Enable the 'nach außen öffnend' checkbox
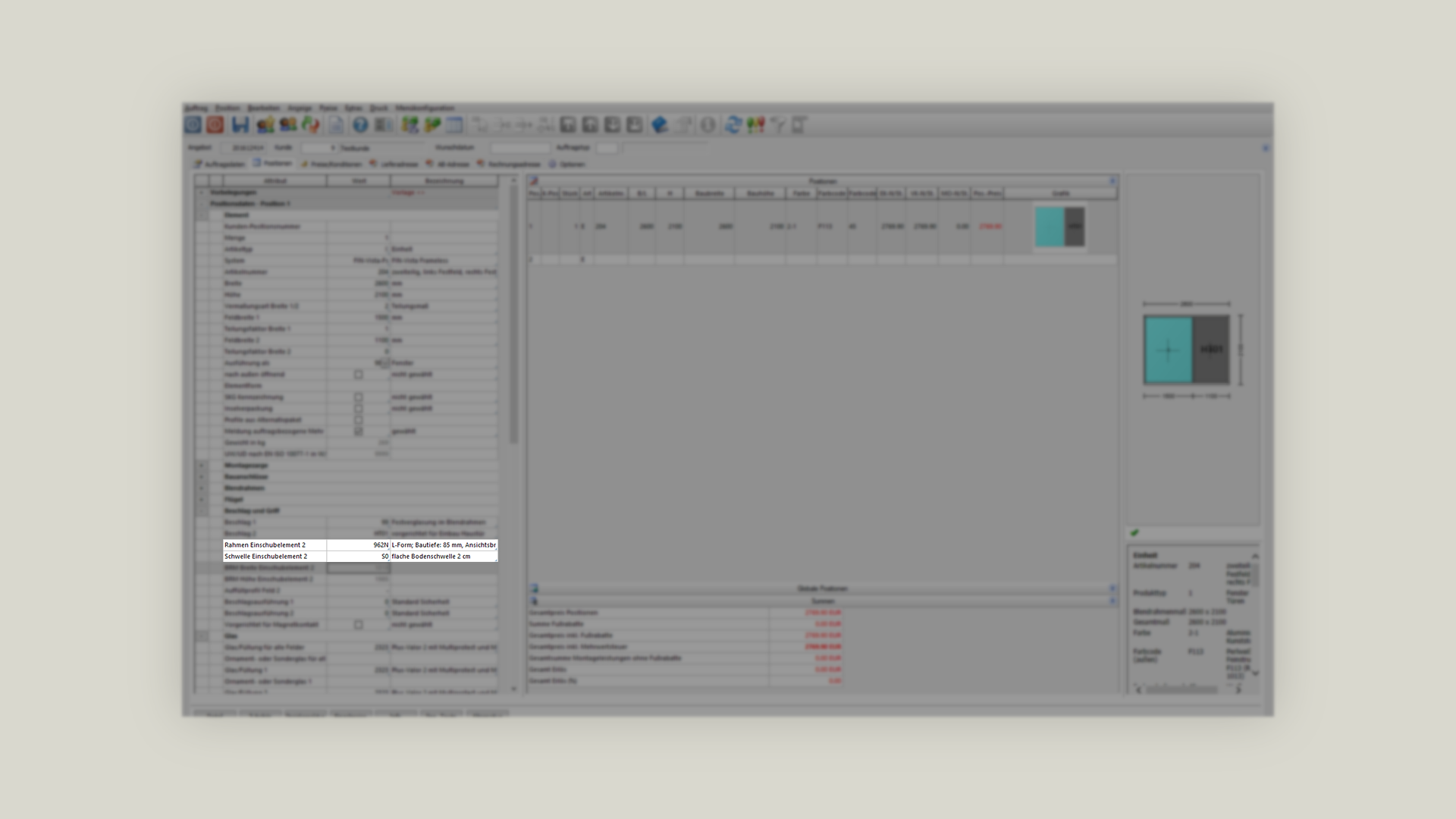1456x819 pixels. 359,375
